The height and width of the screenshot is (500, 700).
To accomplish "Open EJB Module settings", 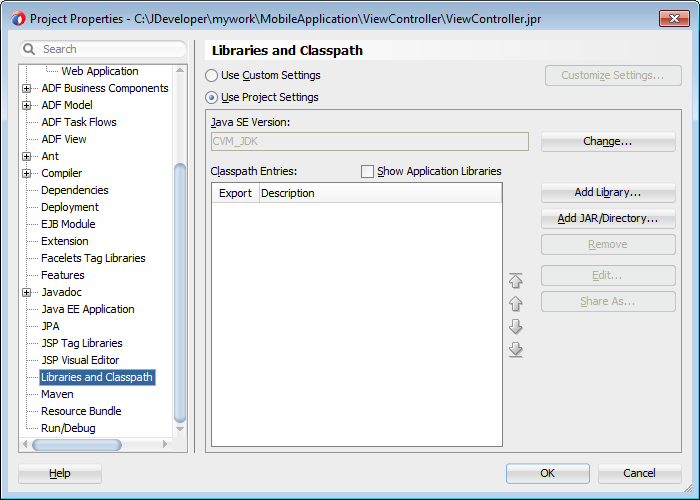I will [x=68, y=224].
